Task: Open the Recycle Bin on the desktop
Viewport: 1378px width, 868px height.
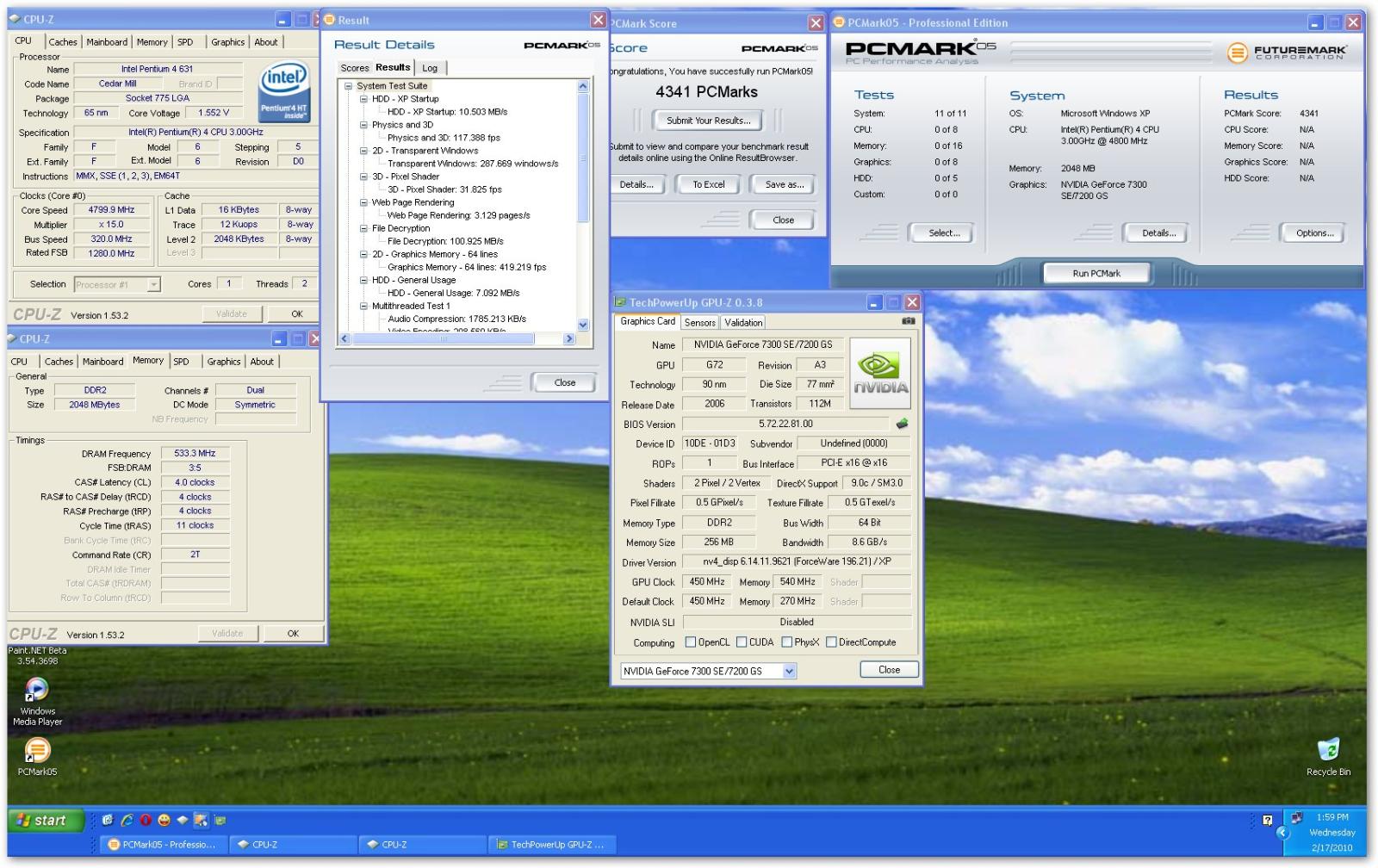Action: 1328,757
